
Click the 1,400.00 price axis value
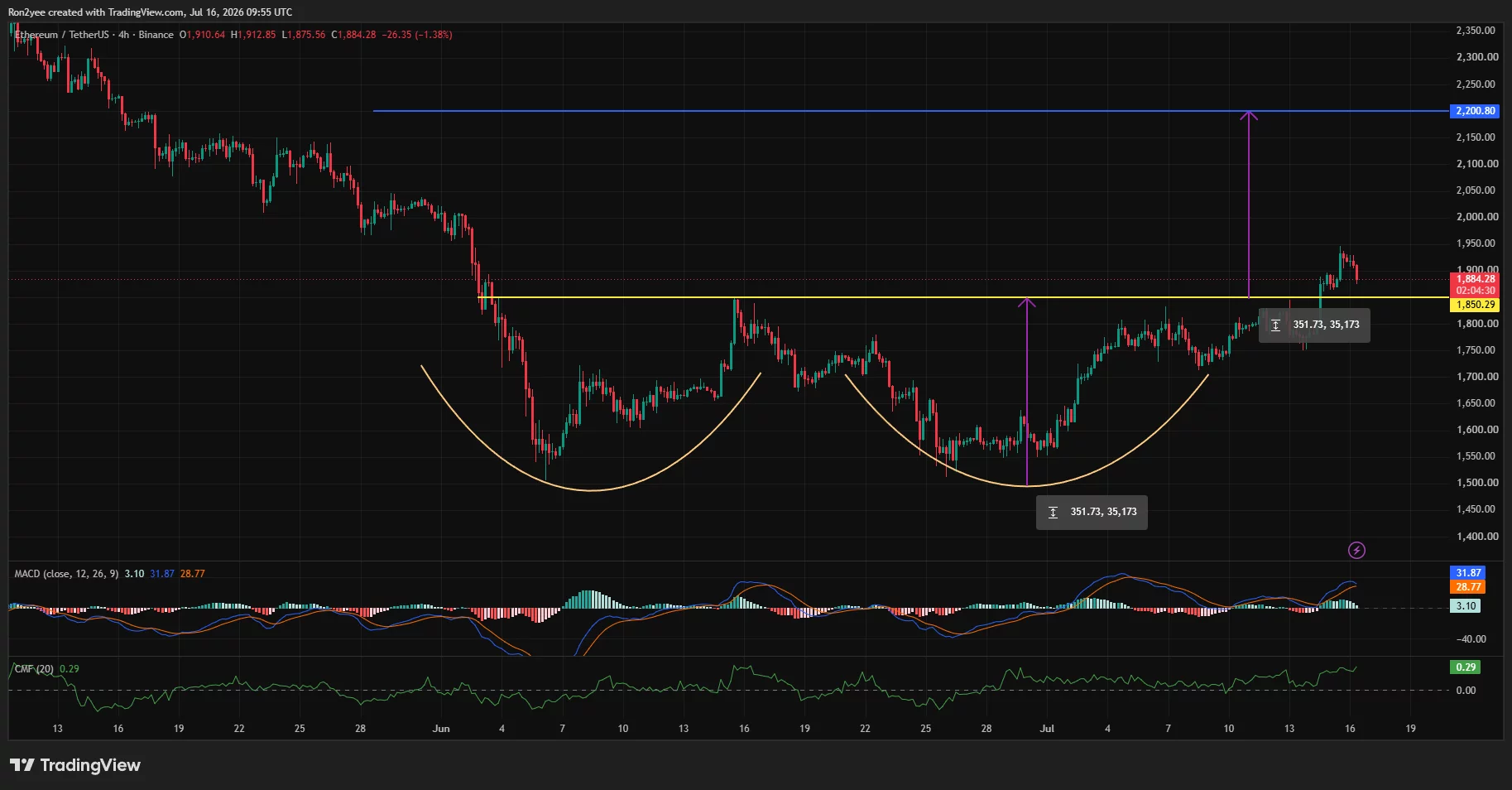pyautogui.click(x=1477, y=537)
